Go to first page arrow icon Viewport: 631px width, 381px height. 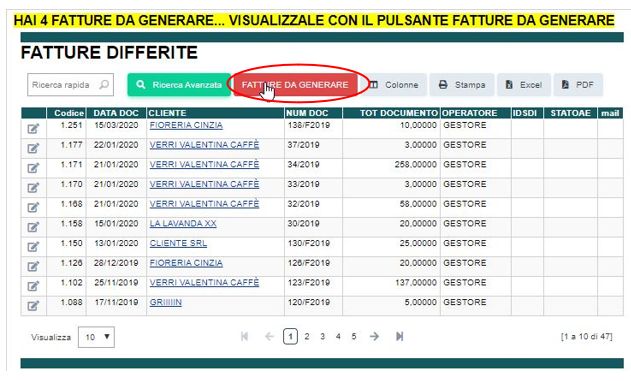tap(244, 336)
